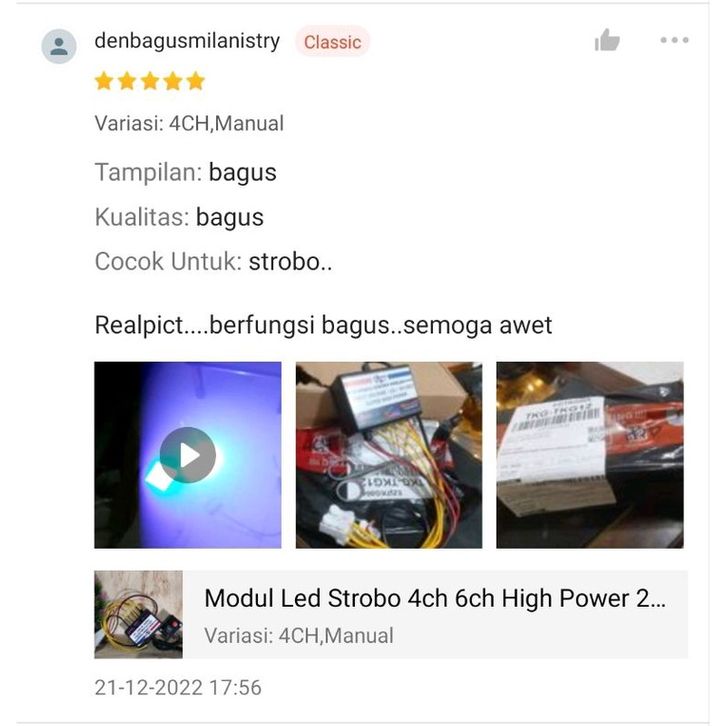This screenshot has width=726, height=726.
Task: Click the reviewer's avatar icon
Action: point(59,46)
